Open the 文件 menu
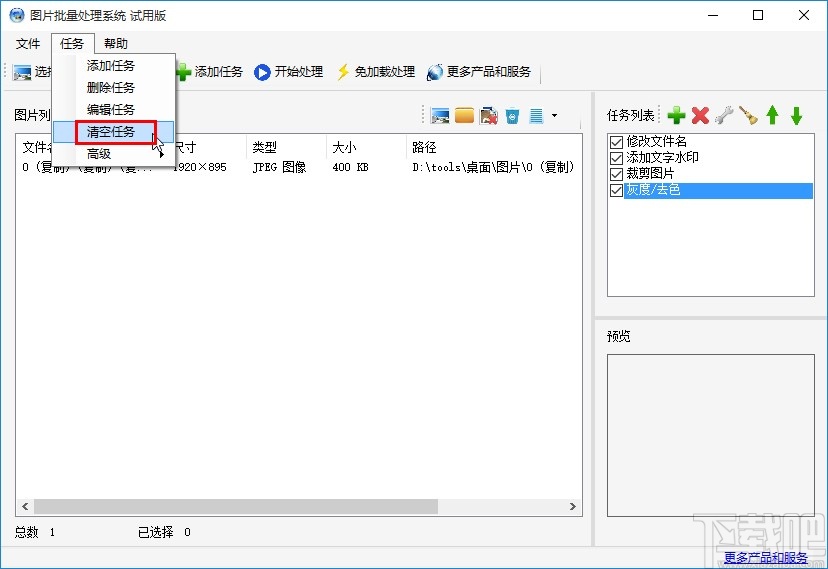 point(27,43)
